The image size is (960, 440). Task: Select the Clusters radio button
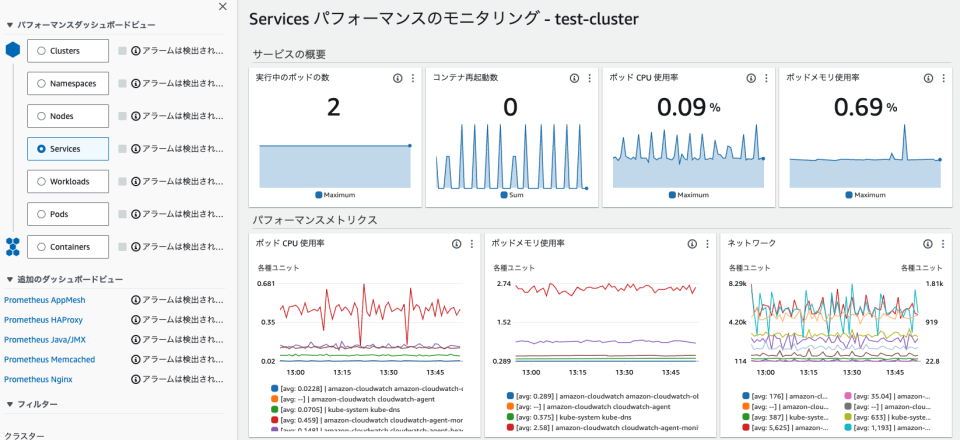click(x=42, y=51)
